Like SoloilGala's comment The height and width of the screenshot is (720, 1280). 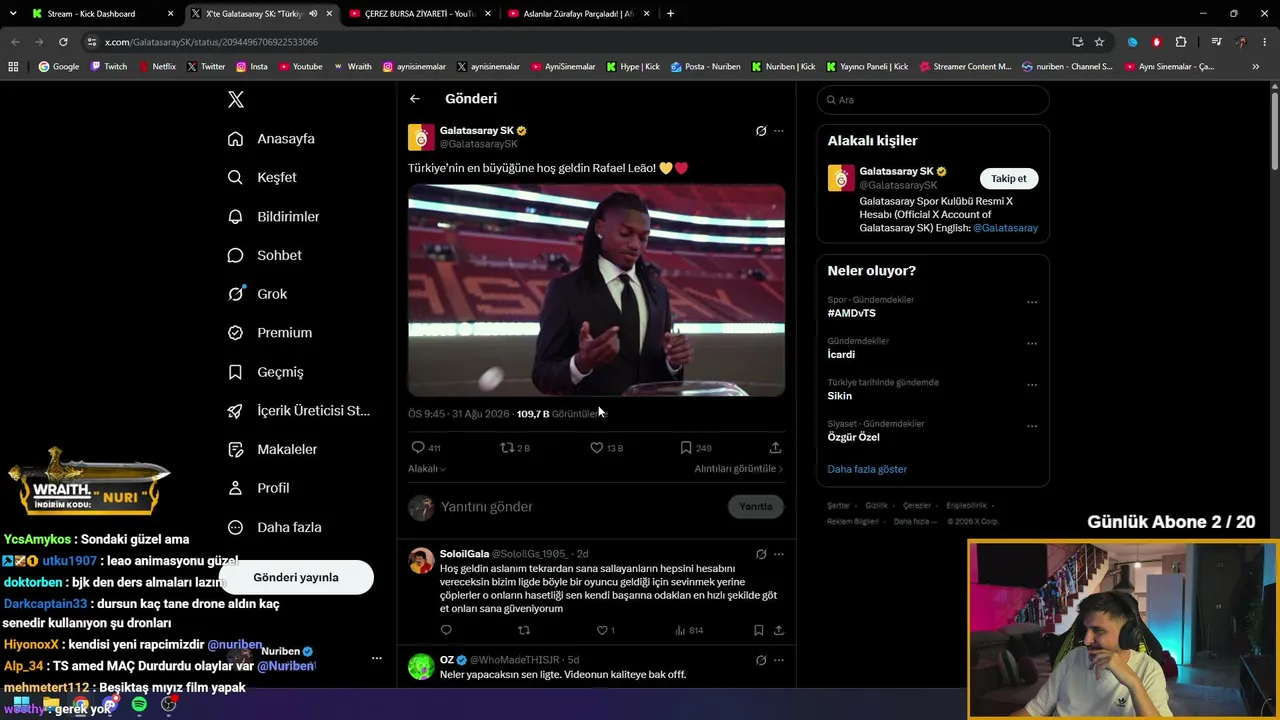(602, 630)
